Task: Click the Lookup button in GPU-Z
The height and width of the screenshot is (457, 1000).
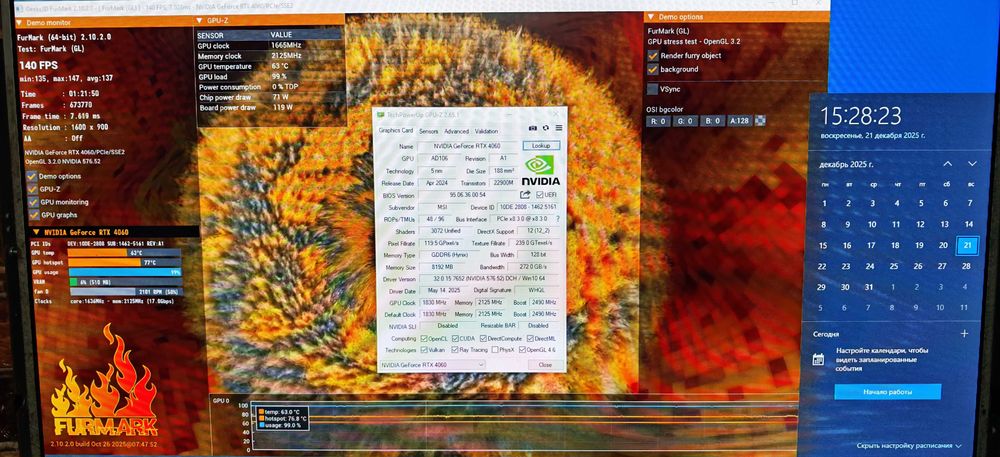Action: (x=541, y=146)
